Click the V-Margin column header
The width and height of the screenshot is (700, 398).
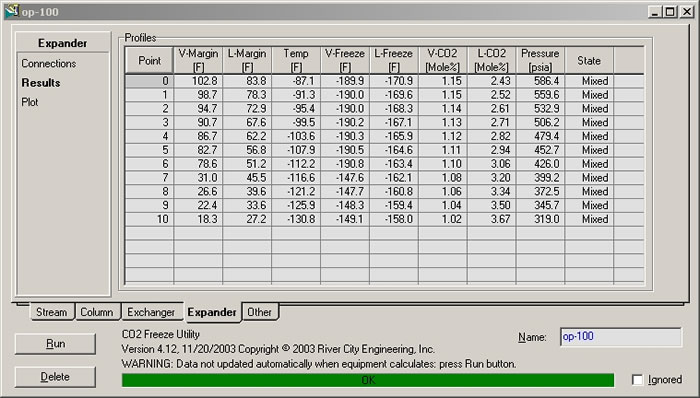(x=198, y=60)
